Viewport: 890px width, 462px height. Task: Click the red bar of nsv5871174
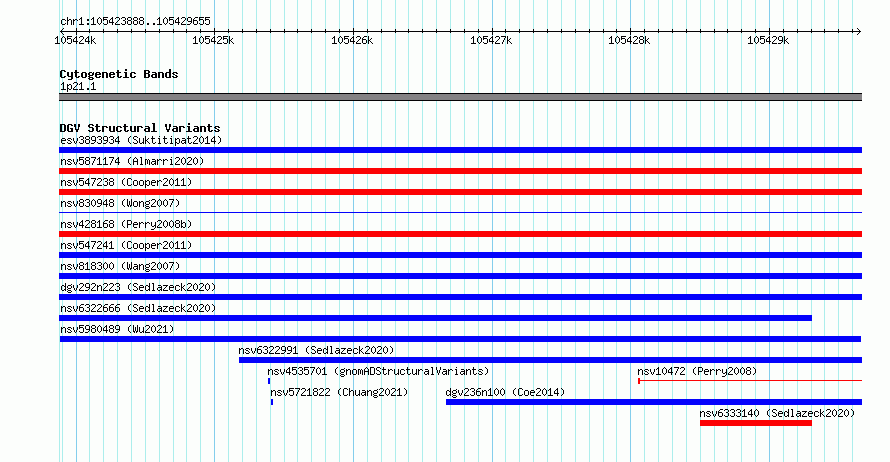tap(460, 171)
